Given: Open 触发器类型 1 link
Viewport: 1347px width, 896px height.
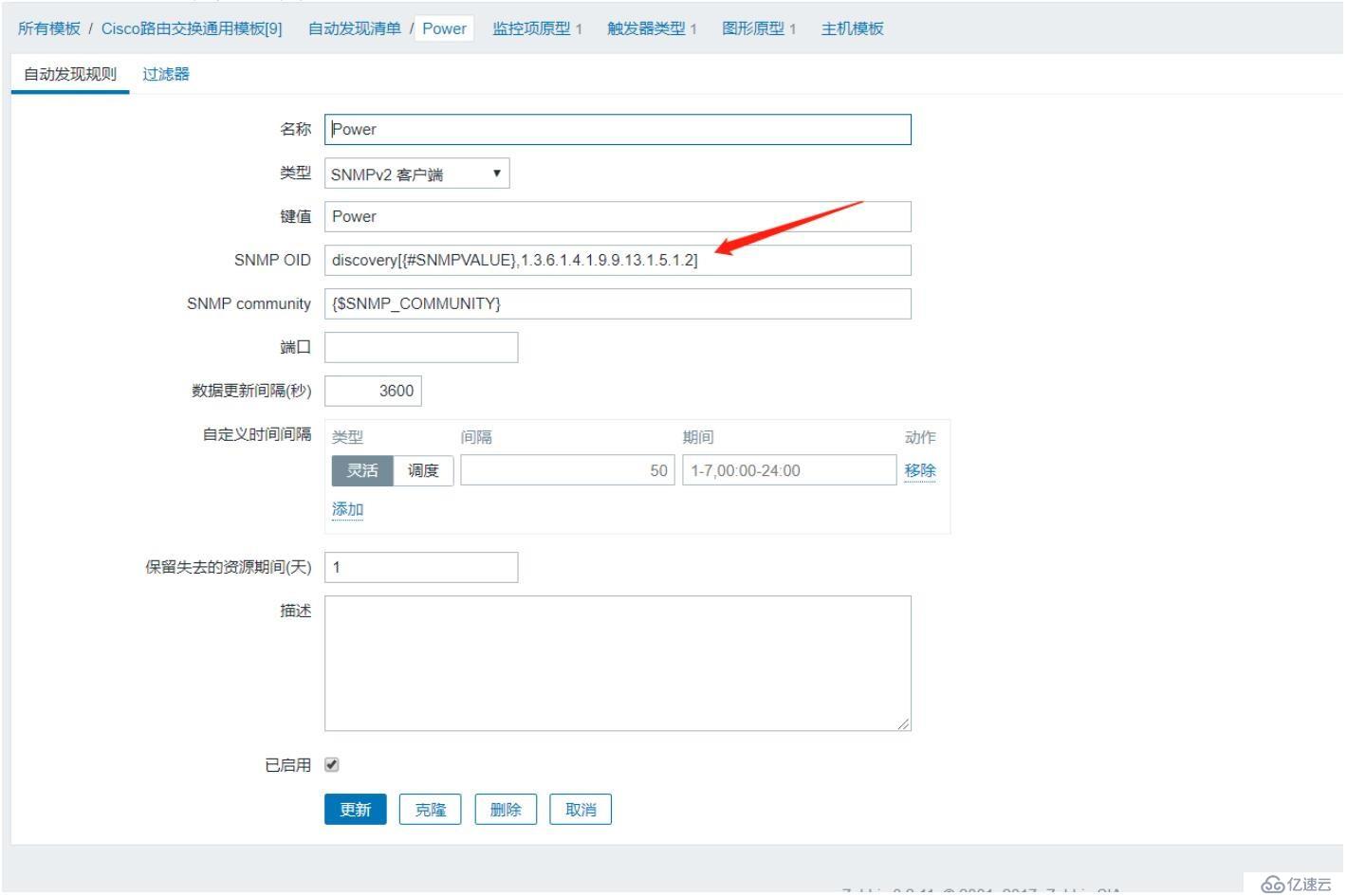Looking at the screenshot, I should coord(652,28).
